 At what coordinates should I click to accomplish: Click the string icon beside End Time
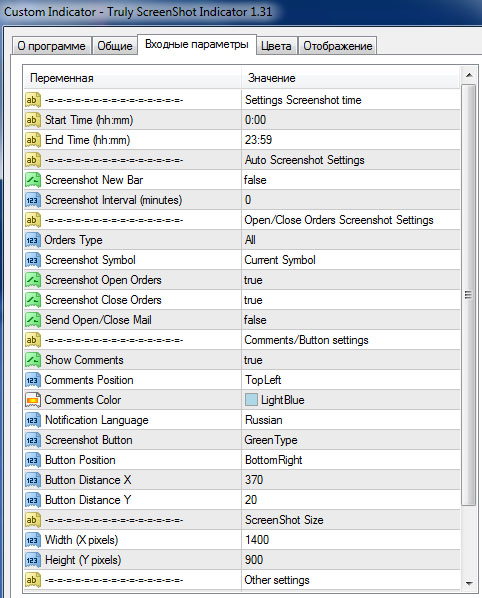(x=32, y=140)
